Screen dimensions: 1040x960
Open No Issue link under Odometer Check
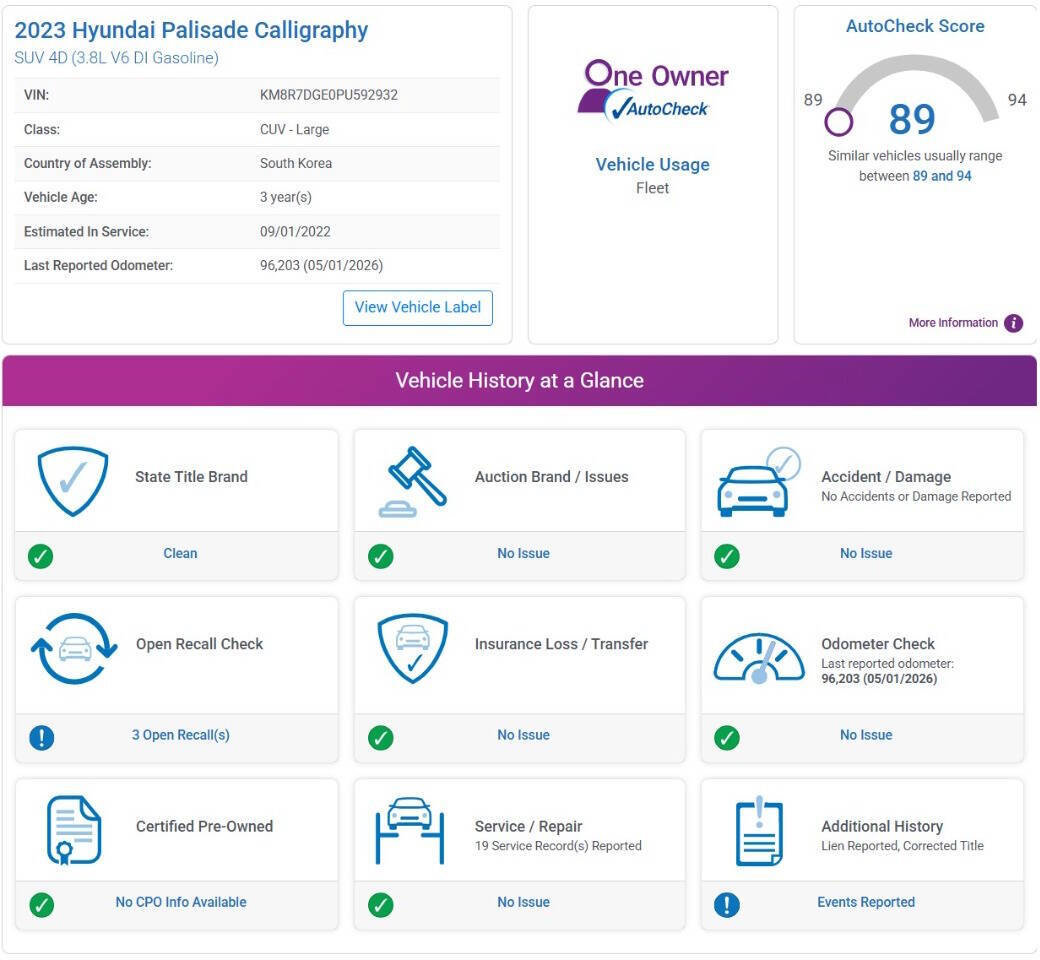coord(866,735)
